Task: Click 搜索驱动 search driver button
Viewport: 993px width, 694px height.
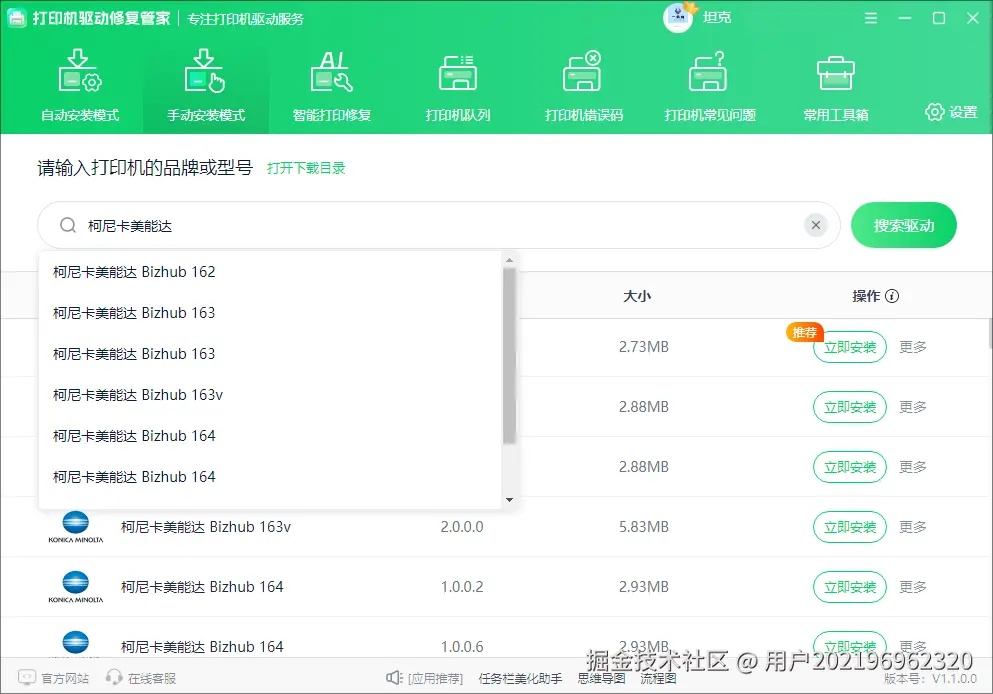Action: [x=903, y=225]
